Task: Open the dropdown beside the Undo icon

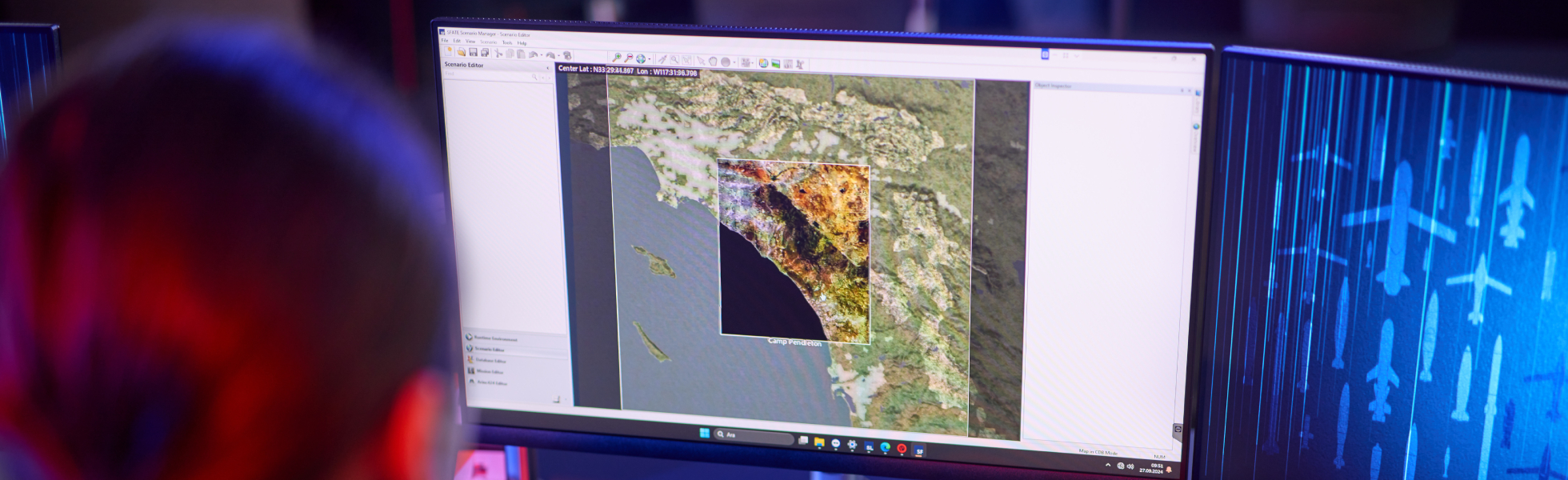Action: point(542,55)
